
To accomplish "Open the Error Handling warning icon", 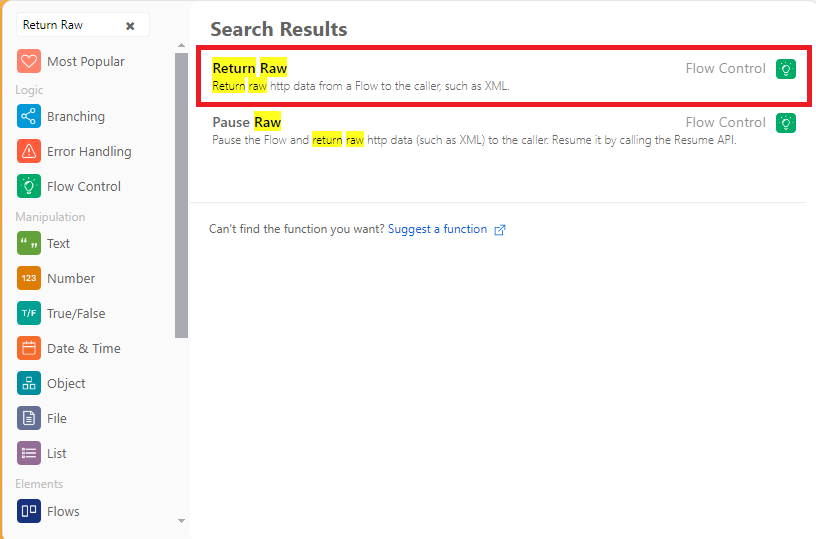I will click(x=29, y=151).
